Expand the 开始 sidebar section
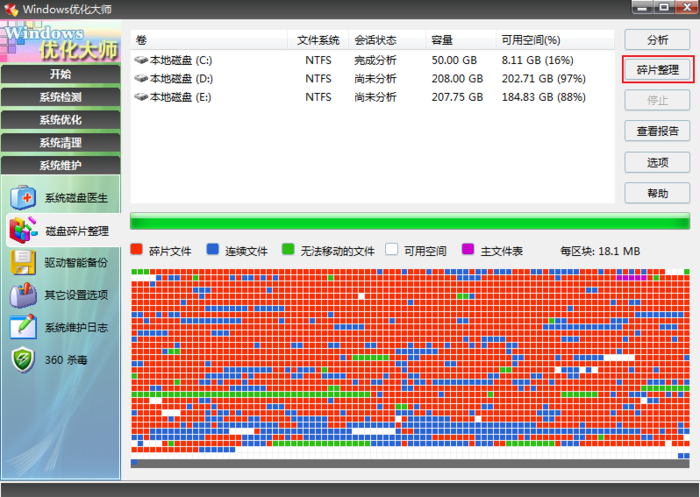This screenshot has height=497, width=700. point(60,75)
